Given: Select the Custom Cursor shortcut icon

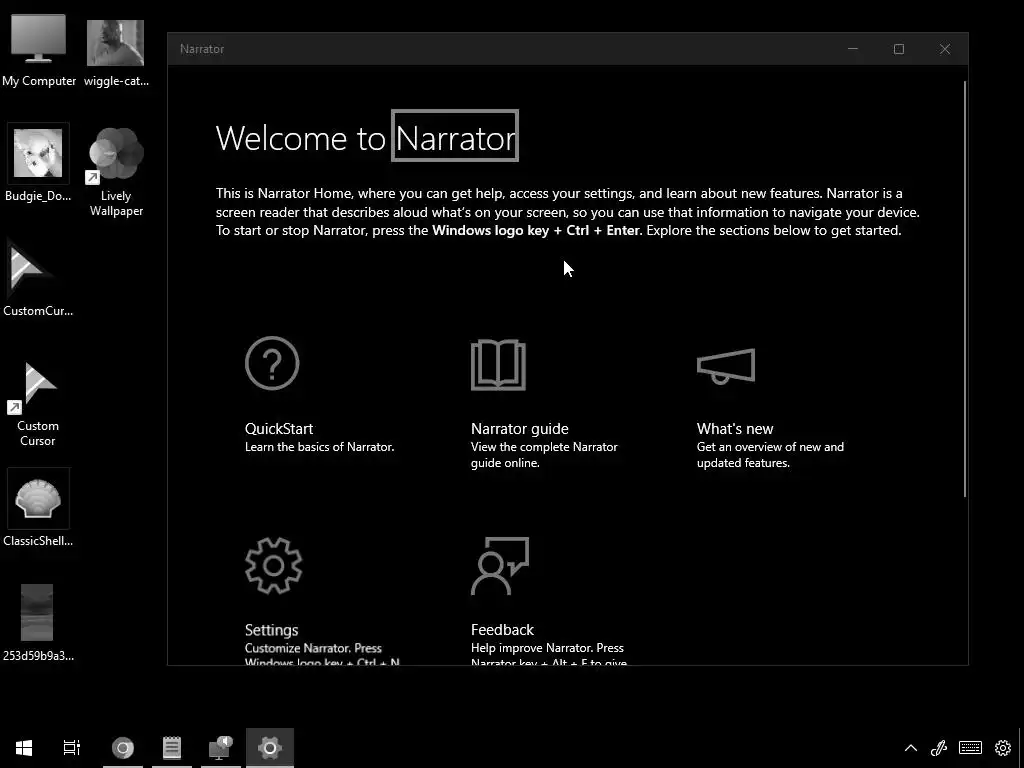Looking at the screenshot, I should point(38,404).
